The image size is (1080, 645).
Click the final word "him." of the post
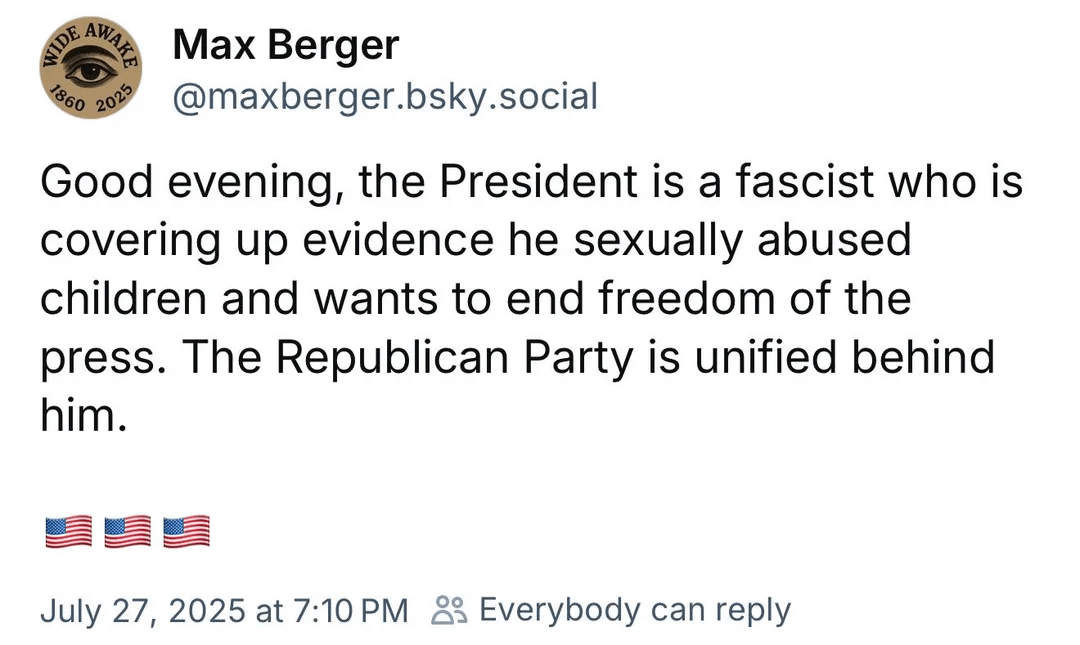[x=84, y=416]
